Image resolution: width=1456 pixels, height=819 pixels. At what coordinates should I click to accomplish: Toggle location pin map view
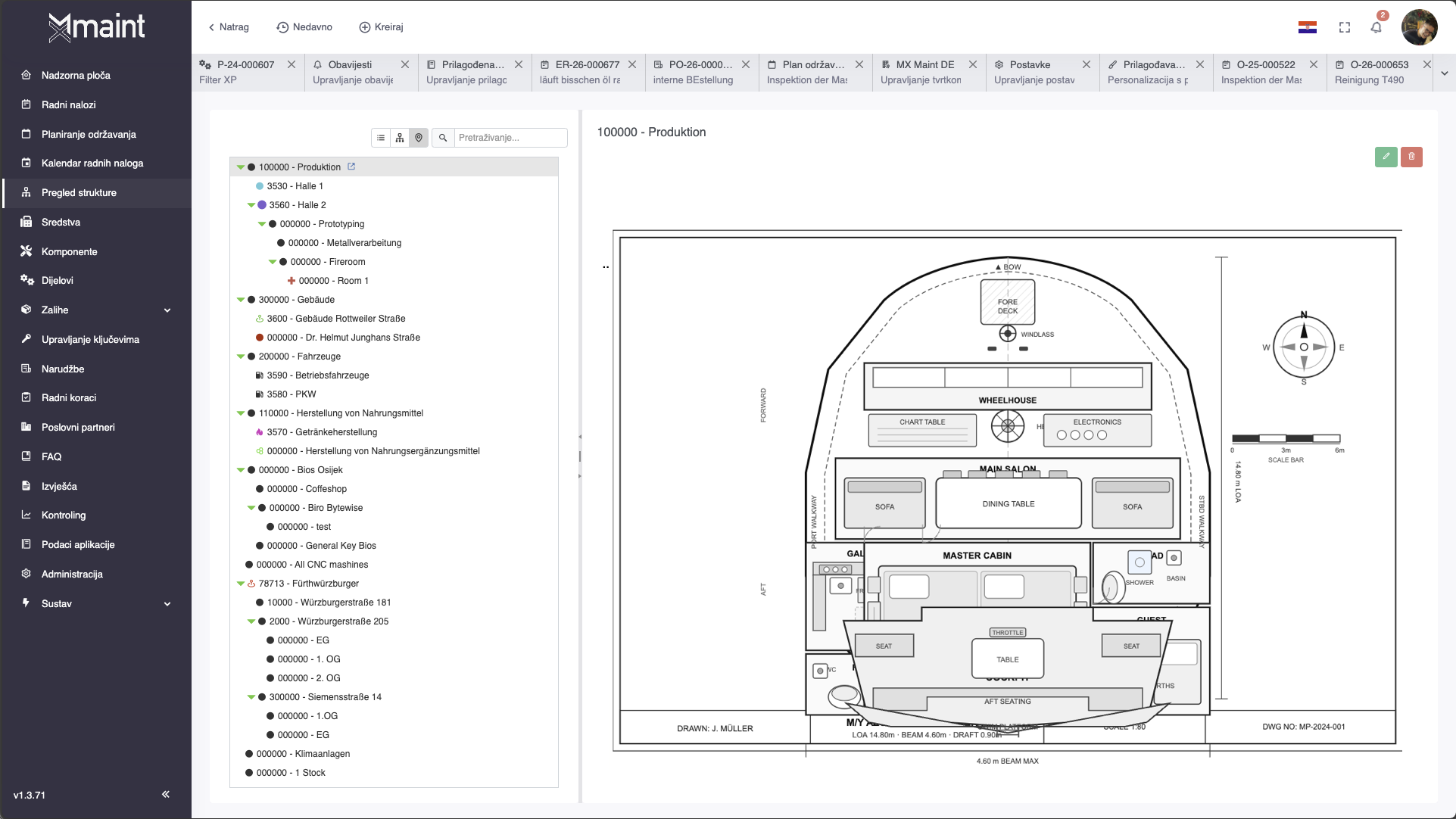pyautogui.click(x=419, y=138)
